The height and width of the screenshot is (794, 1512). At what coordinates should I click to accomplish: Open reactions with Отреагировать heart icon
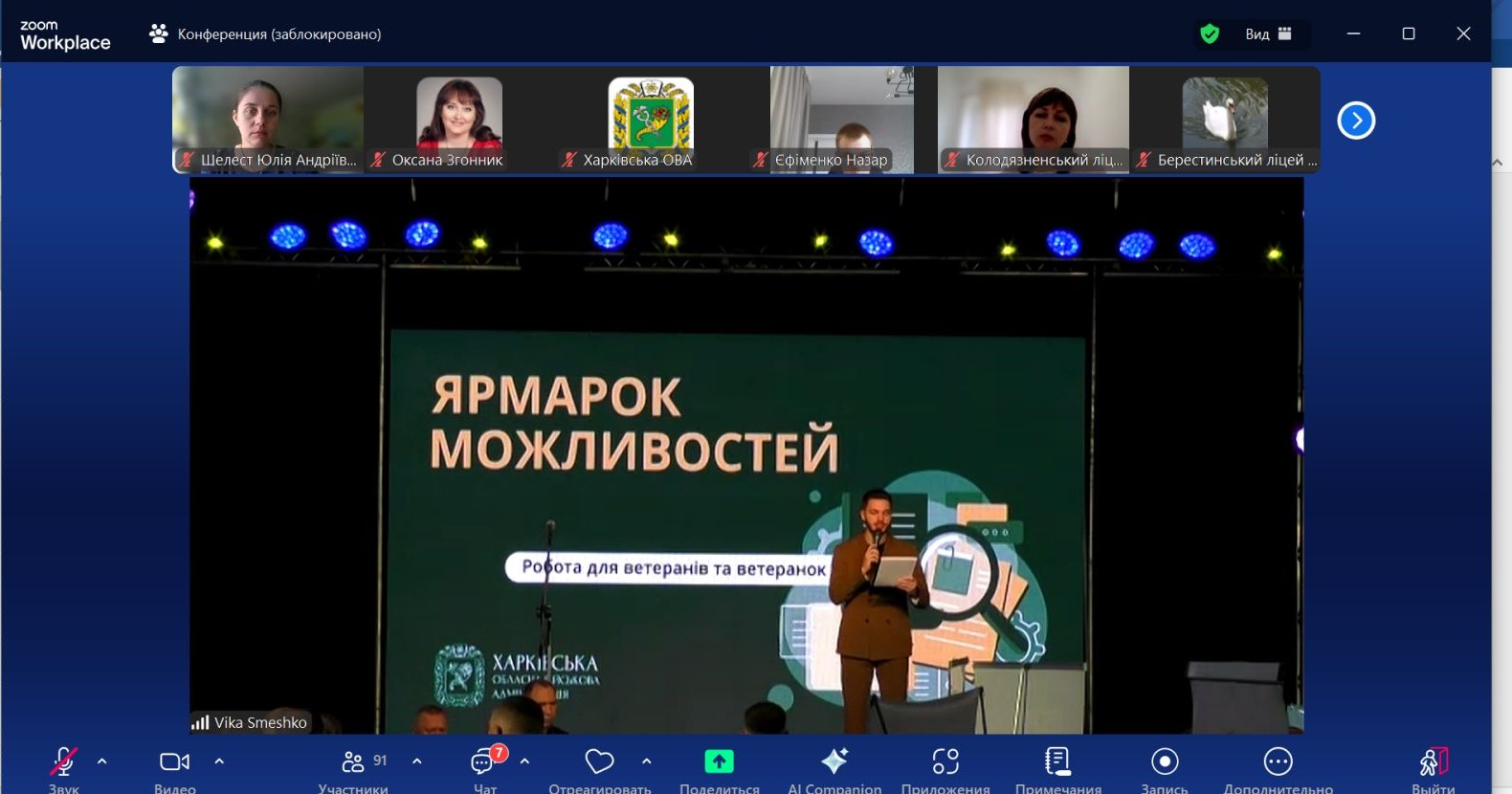click(x=600, y=761)
